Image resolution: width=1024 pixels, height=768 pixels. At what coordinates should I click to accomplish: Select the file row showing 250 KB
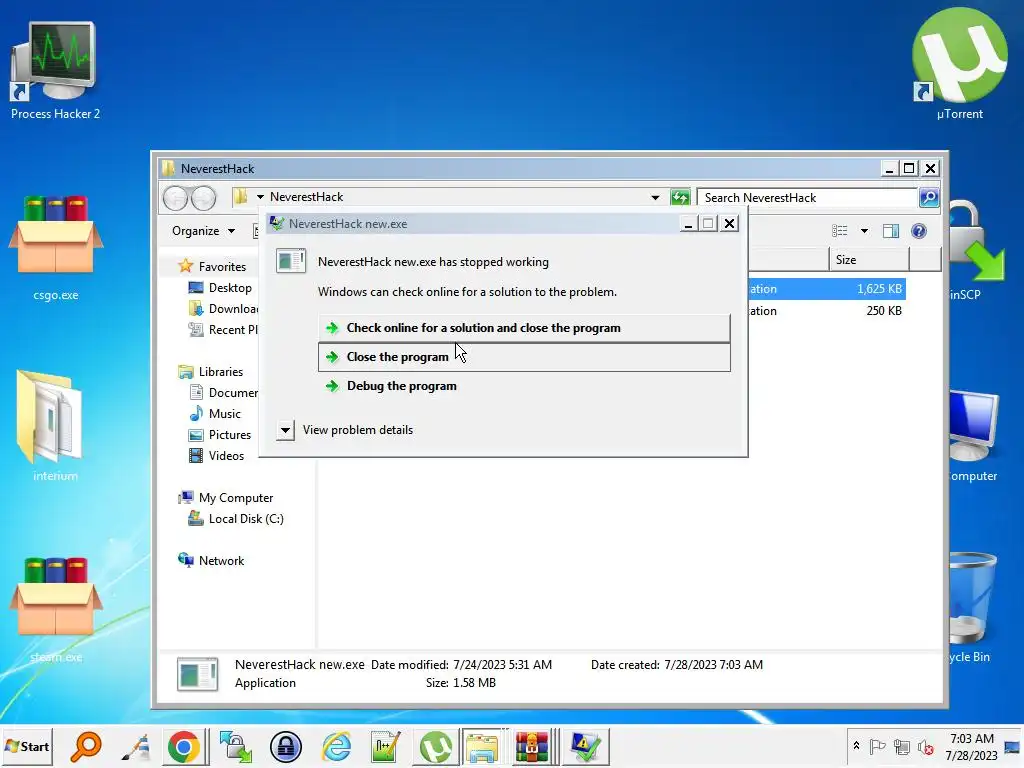coord(827,311)
